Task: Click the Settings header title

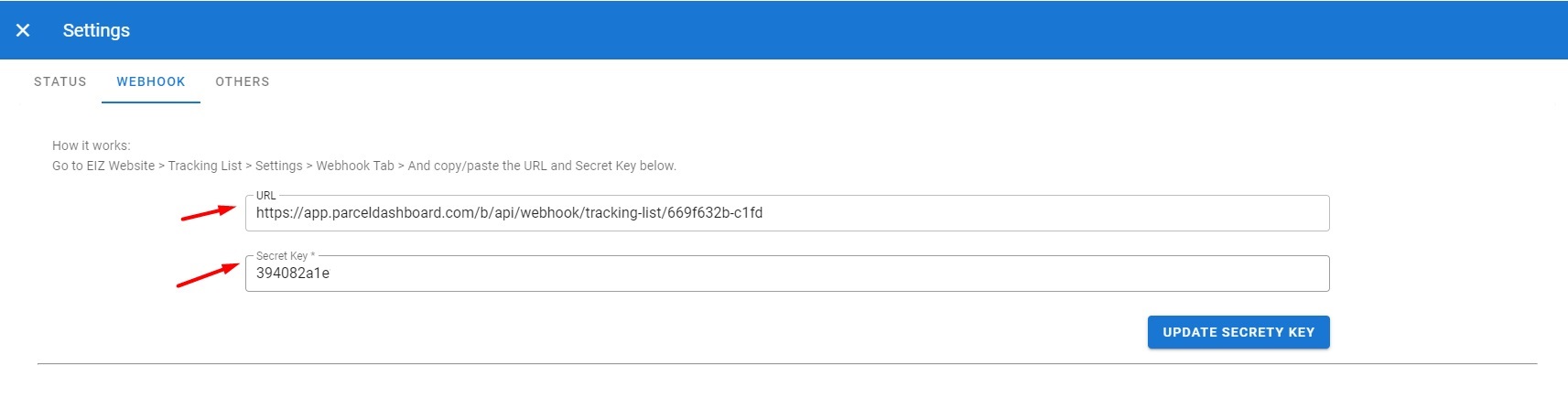Action: 96,30
